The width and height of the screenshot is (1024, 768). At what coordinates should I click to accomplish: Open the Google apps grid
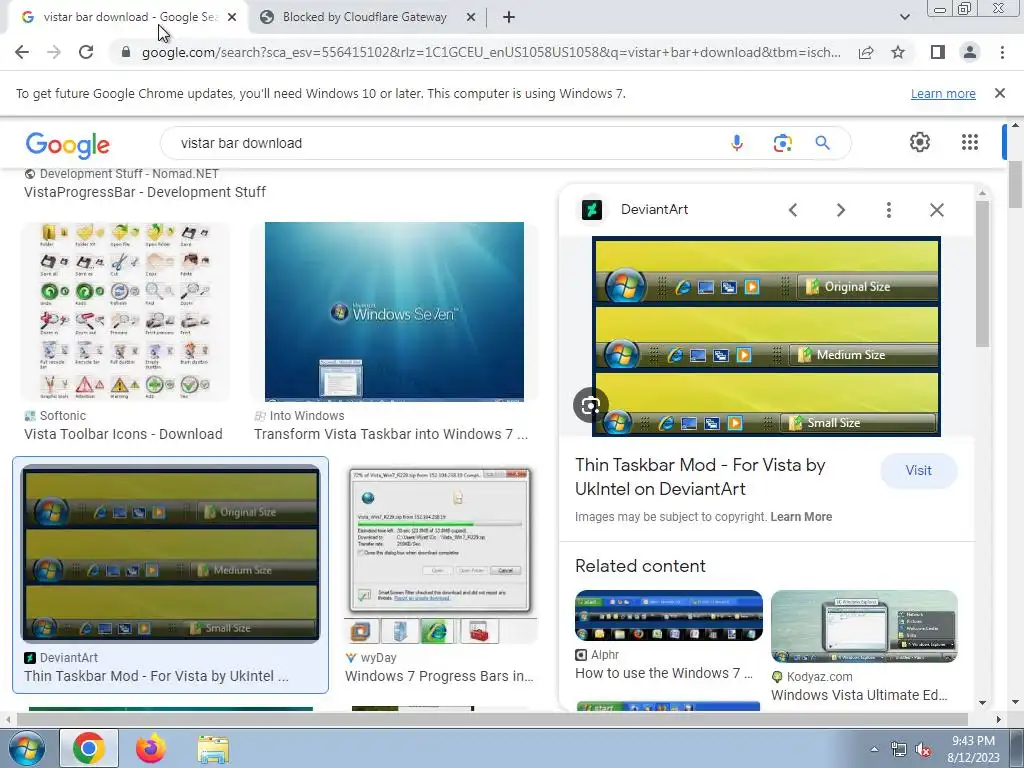[x=970, y=142]
